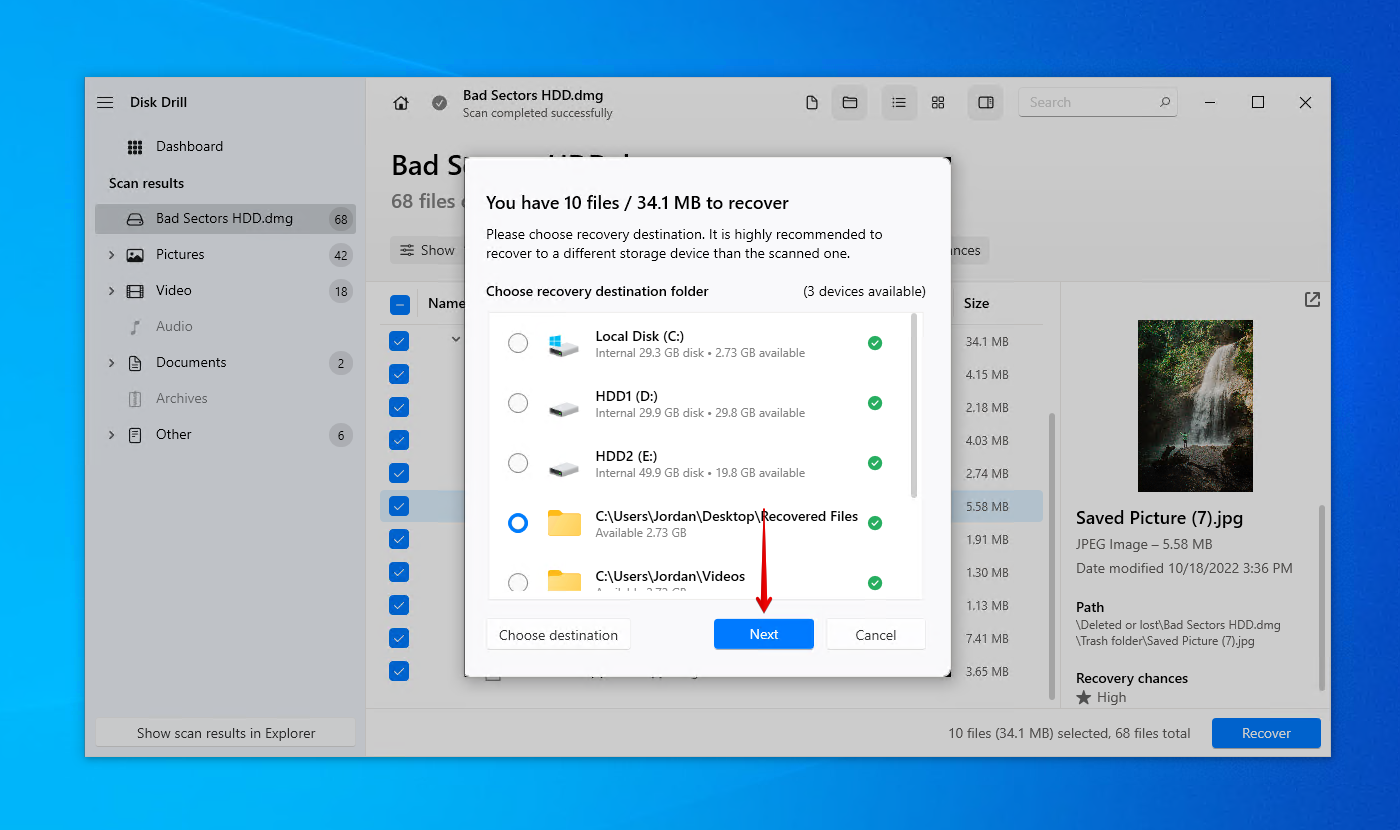Expand the Video category chevron
The height and width of the screenshot is (830, 1400).
pos(111,291)
